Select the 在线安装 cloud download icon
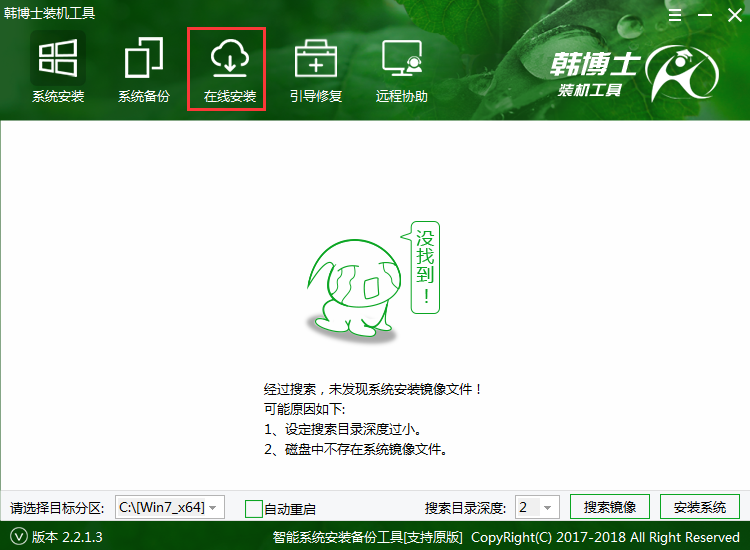Viewport: 750px width, 550px height. 229,60
